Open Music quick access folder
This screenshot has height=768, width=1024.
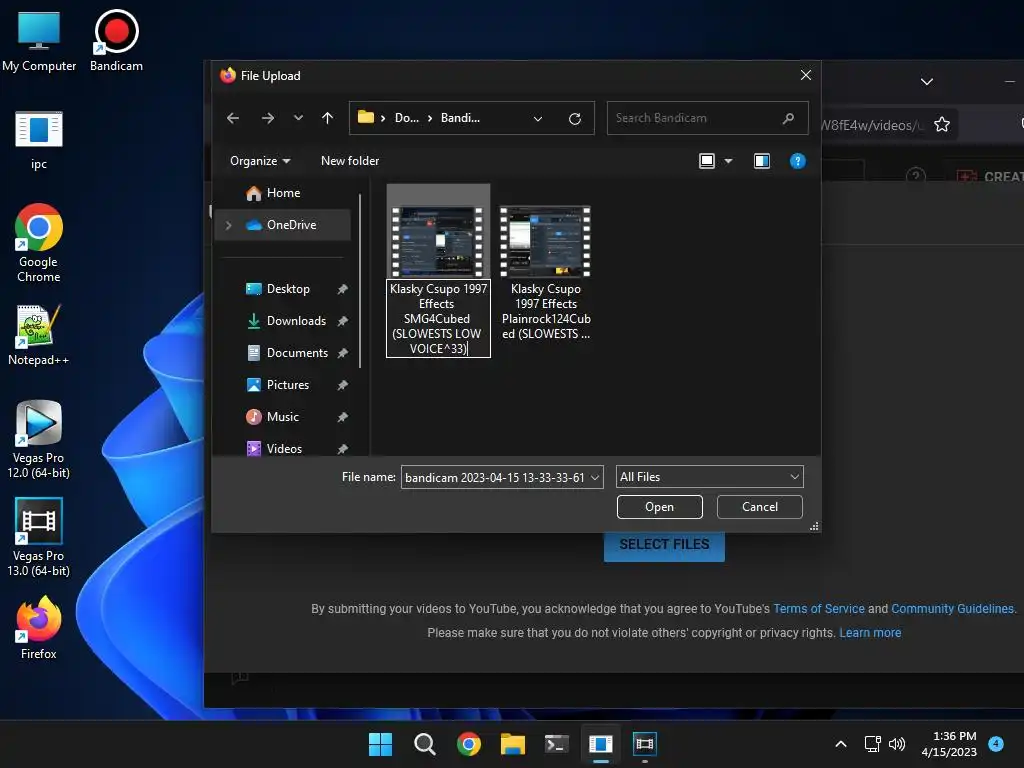[x=282, y=417]
